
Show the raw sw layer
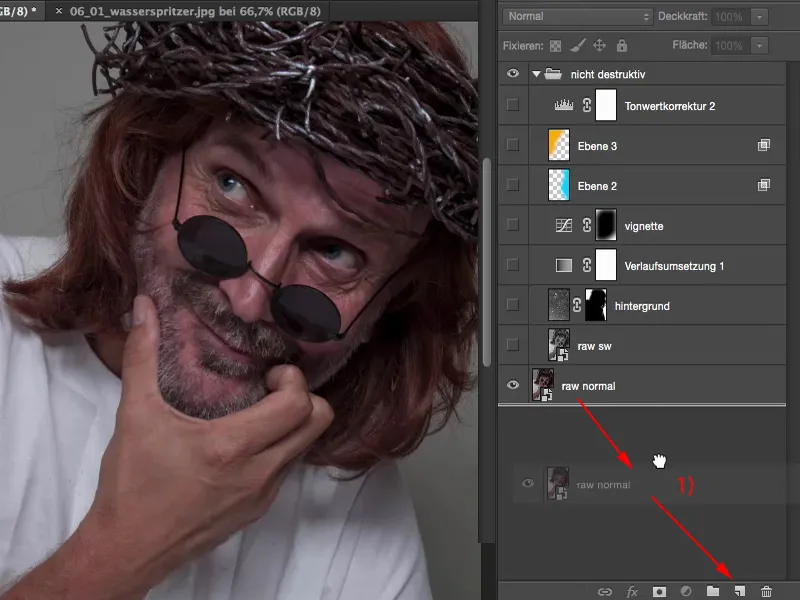click(x=513, y=345)
